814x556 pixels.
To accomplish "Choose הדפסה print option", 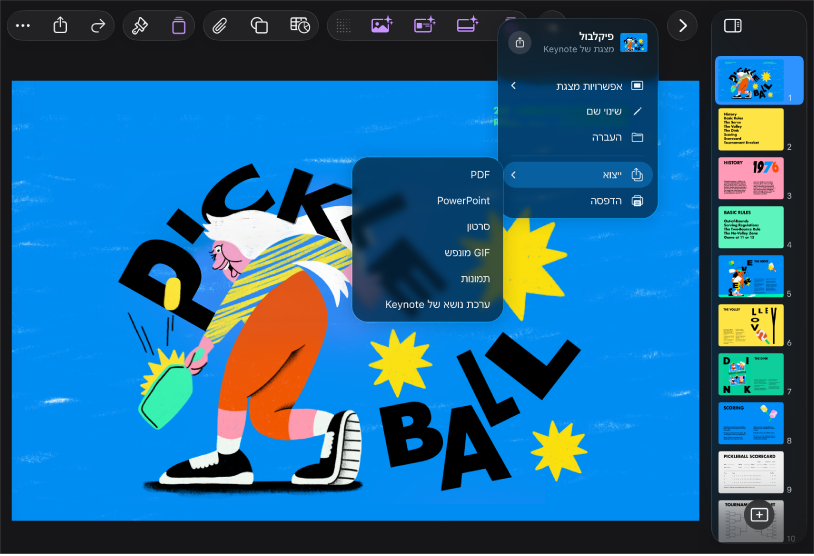I will coord(578,200).
